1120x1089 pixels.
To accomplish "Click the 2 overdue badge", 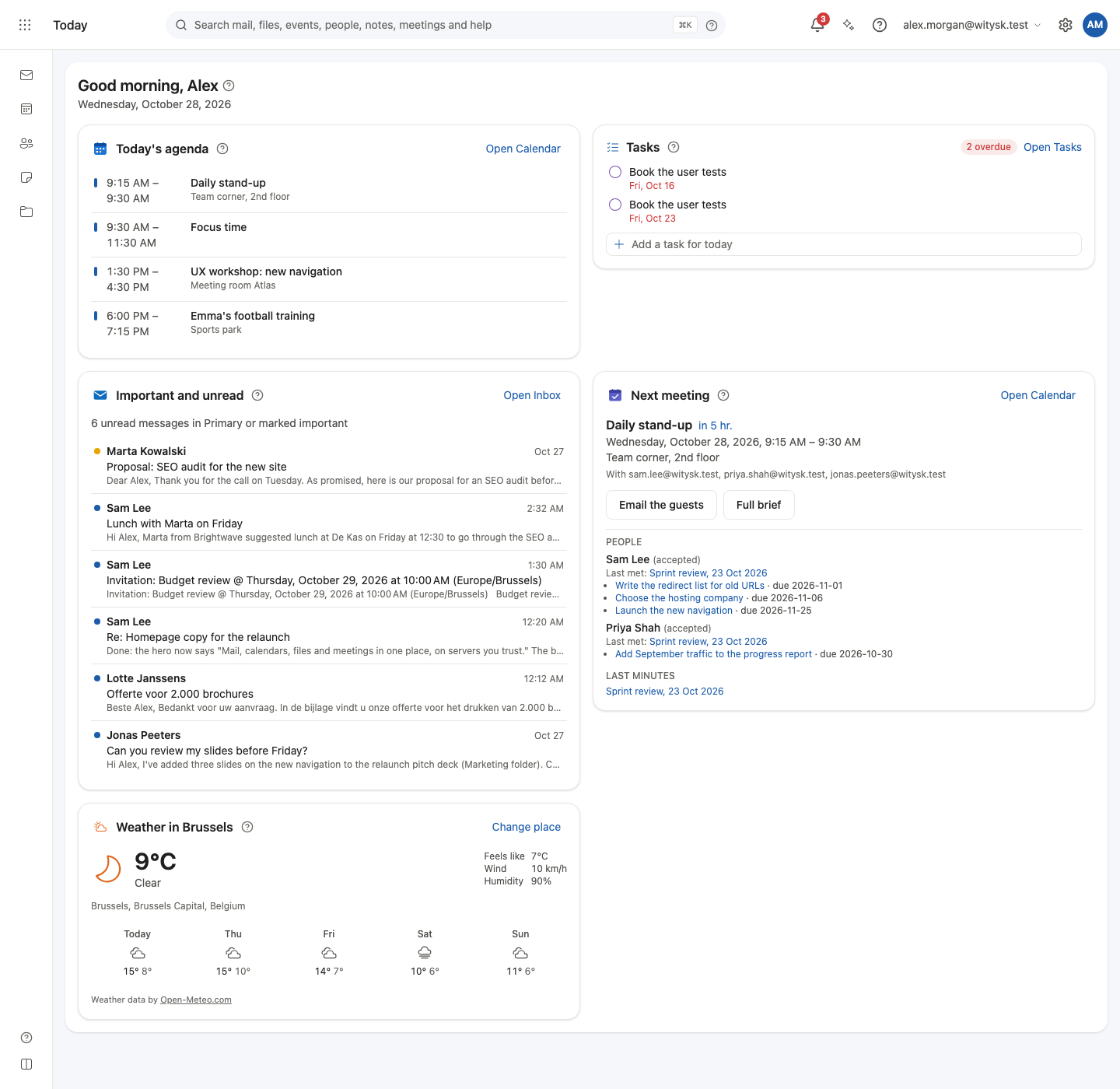I will click(x=989, y=147).
